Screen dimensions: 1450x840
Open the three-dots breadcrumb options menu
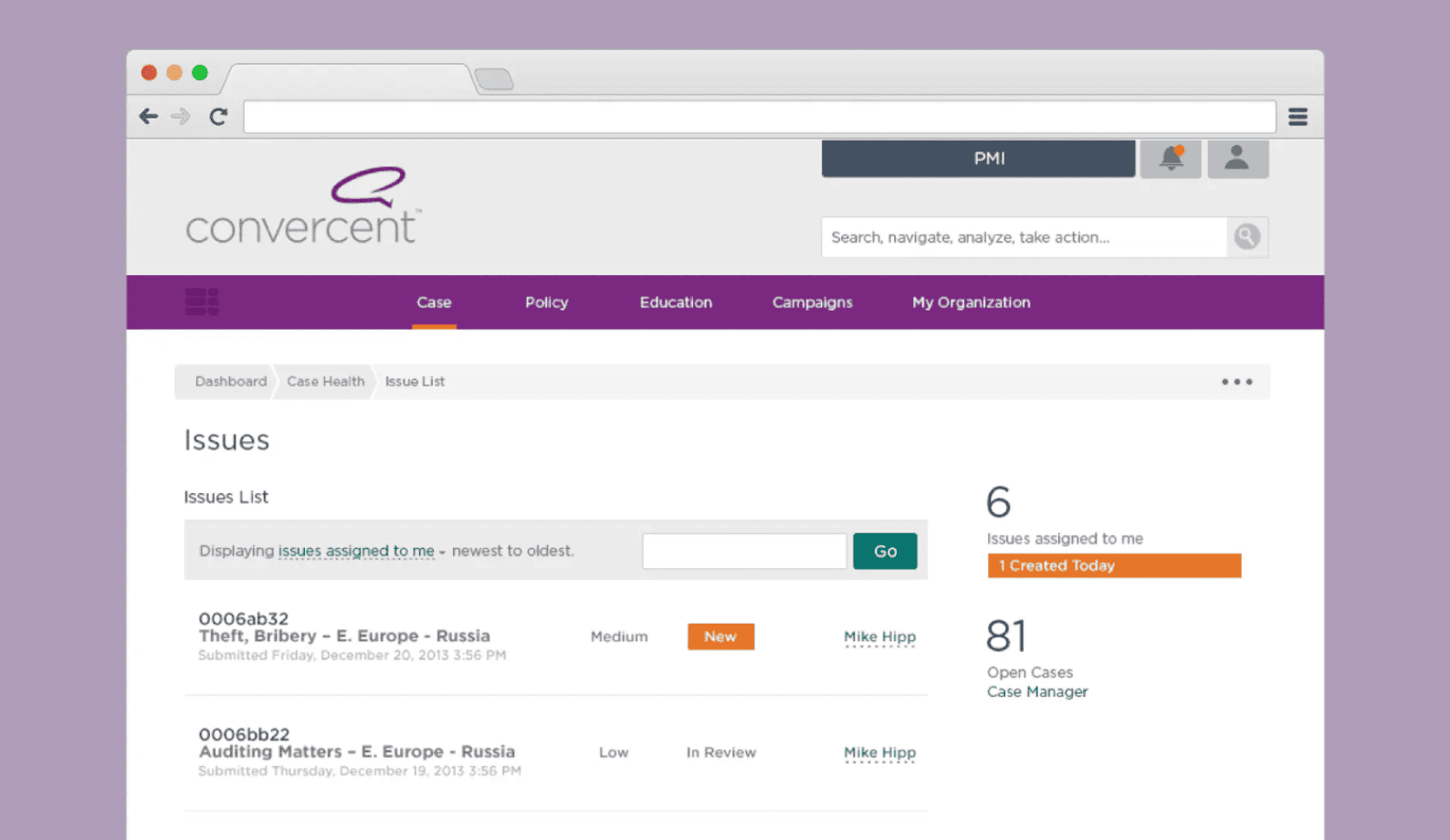[x=1236, y=382]
